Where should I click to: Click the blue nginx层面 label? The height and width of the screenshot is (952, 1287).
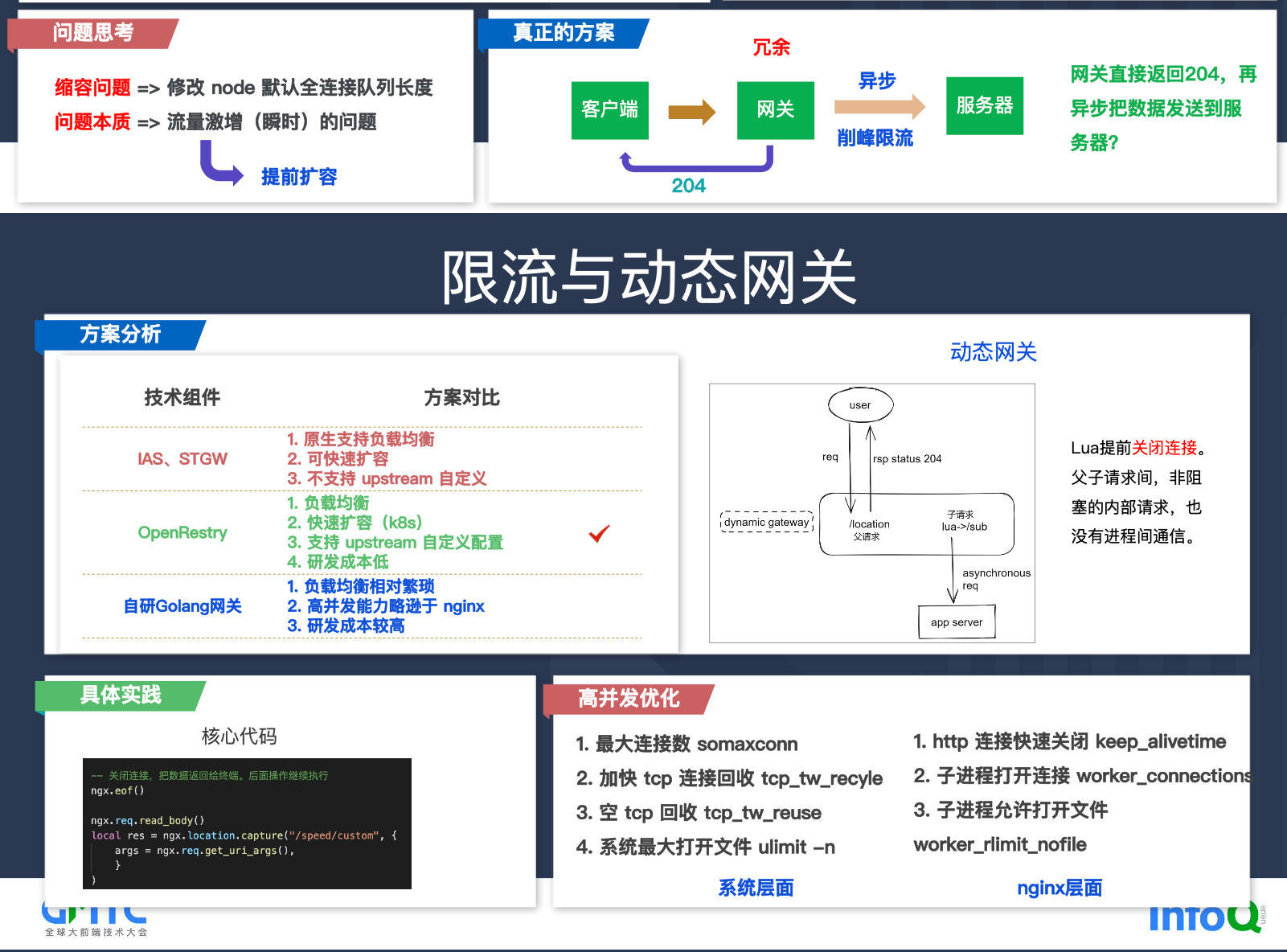1059,888
